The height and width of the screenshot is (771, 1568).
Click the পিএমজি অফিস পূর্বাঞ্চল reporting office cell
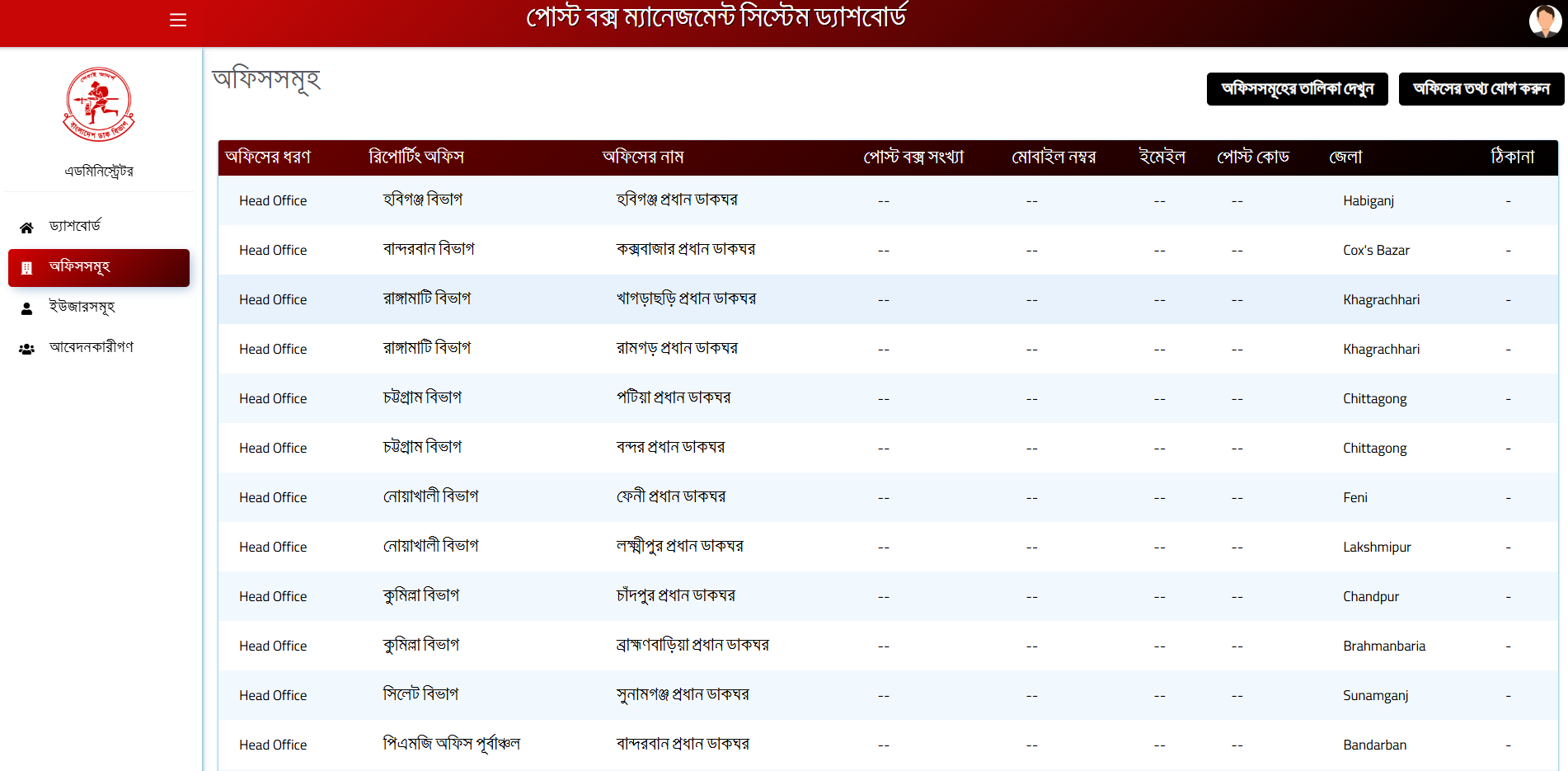(x=451, y=744)
